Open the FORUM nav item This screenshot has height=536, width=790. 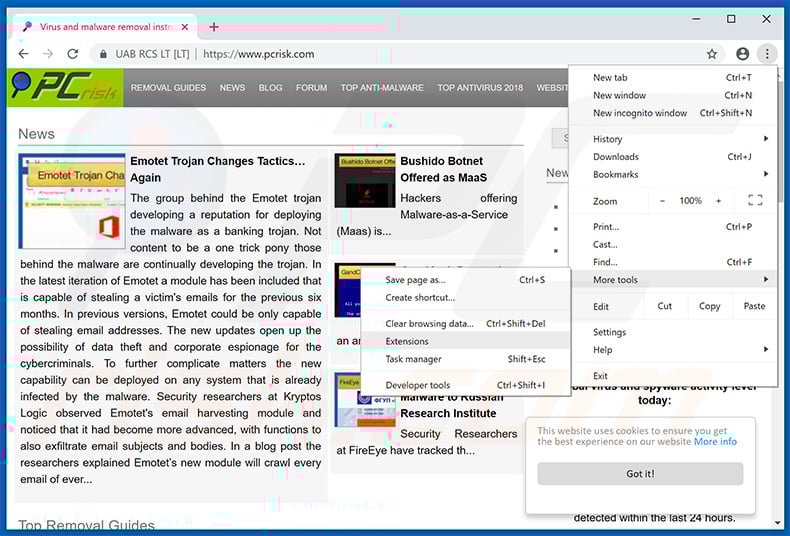point(311,88)
